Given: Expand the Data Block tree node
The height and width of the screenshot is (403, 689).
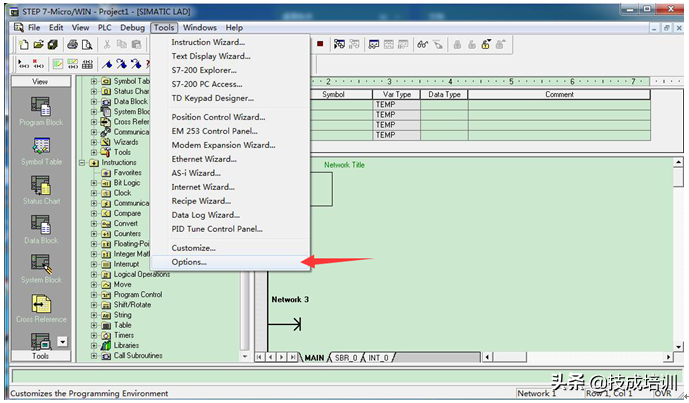Looking at the screenshot, I should (x=94, y=102).
